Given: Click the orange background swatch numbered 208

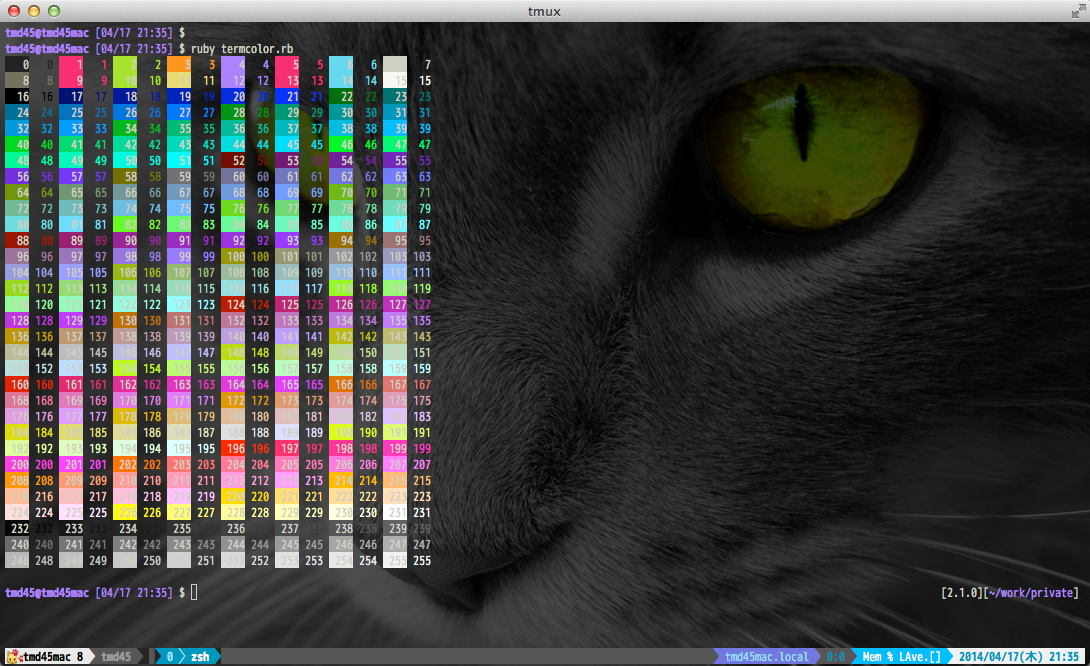Looking at the screenshot, I should tap(17, 480).
